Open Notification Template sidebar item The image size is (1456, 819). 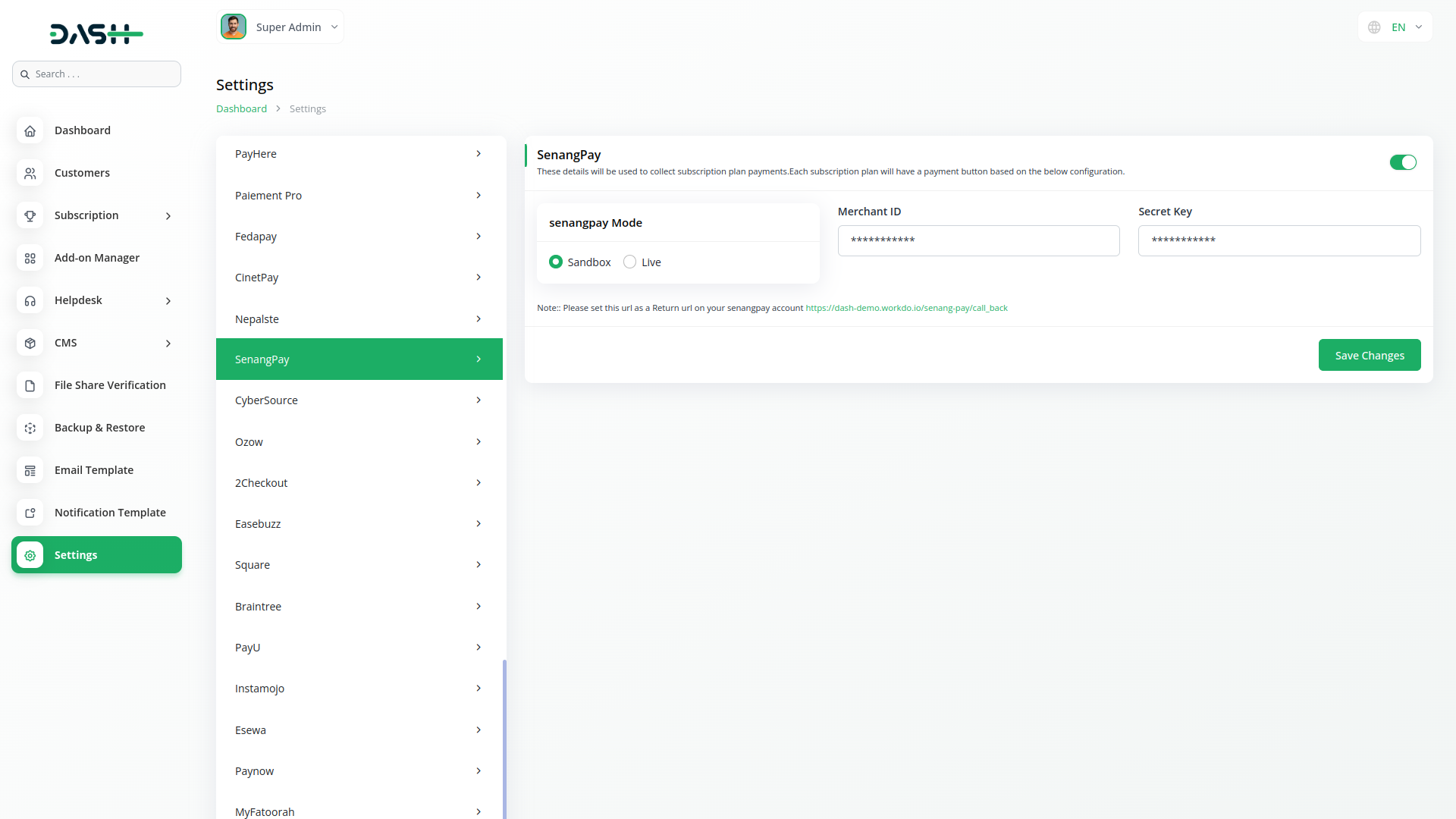[96, 513]
